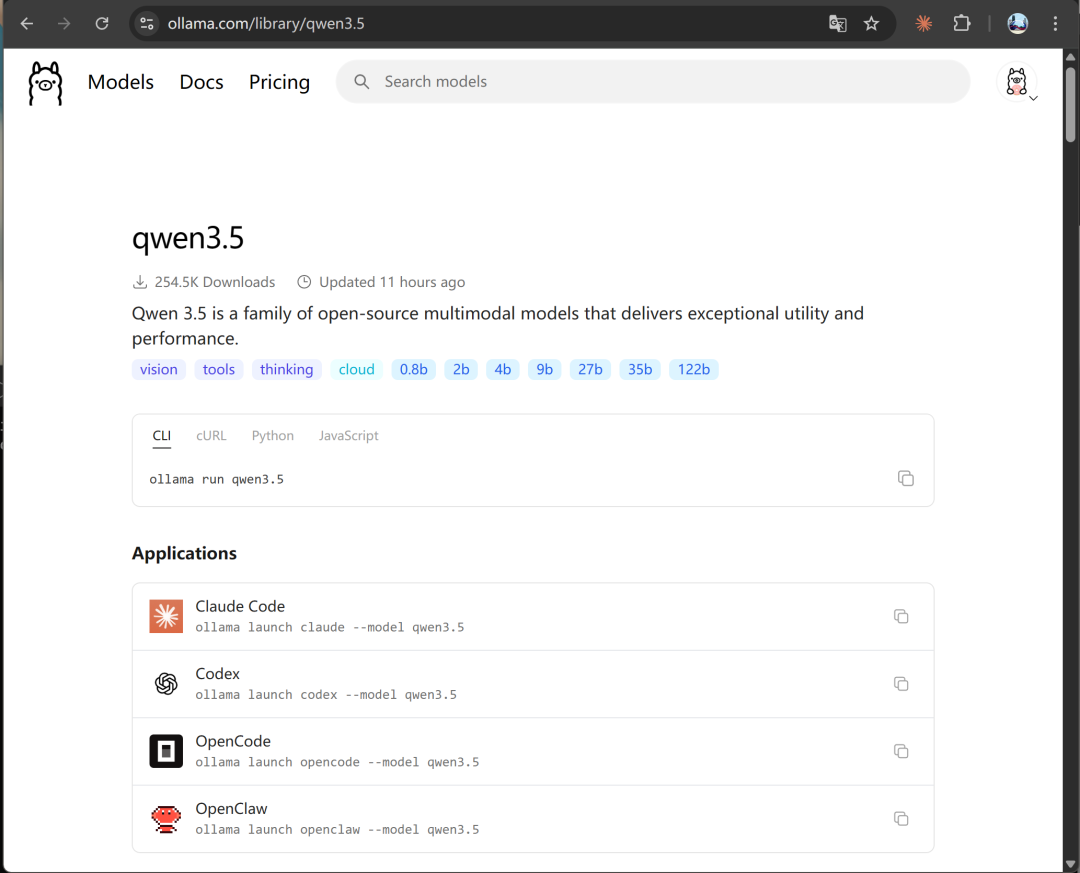Open the Pricing nav link

pos(279,82)
